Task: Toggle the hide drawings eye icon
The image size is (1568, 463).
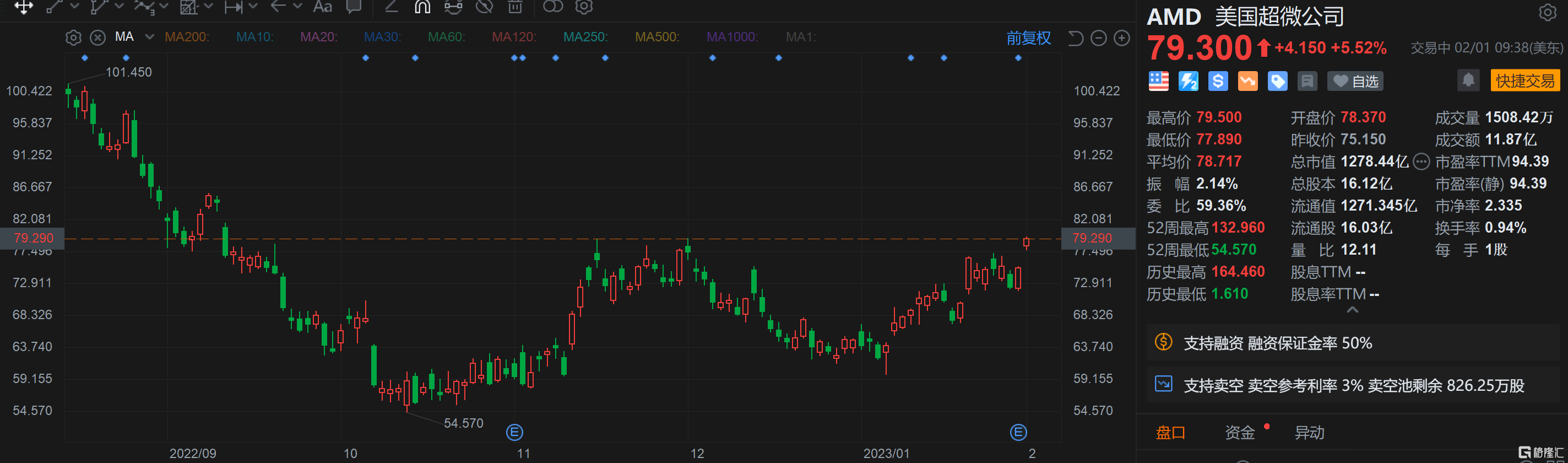Action: (484, 7)
